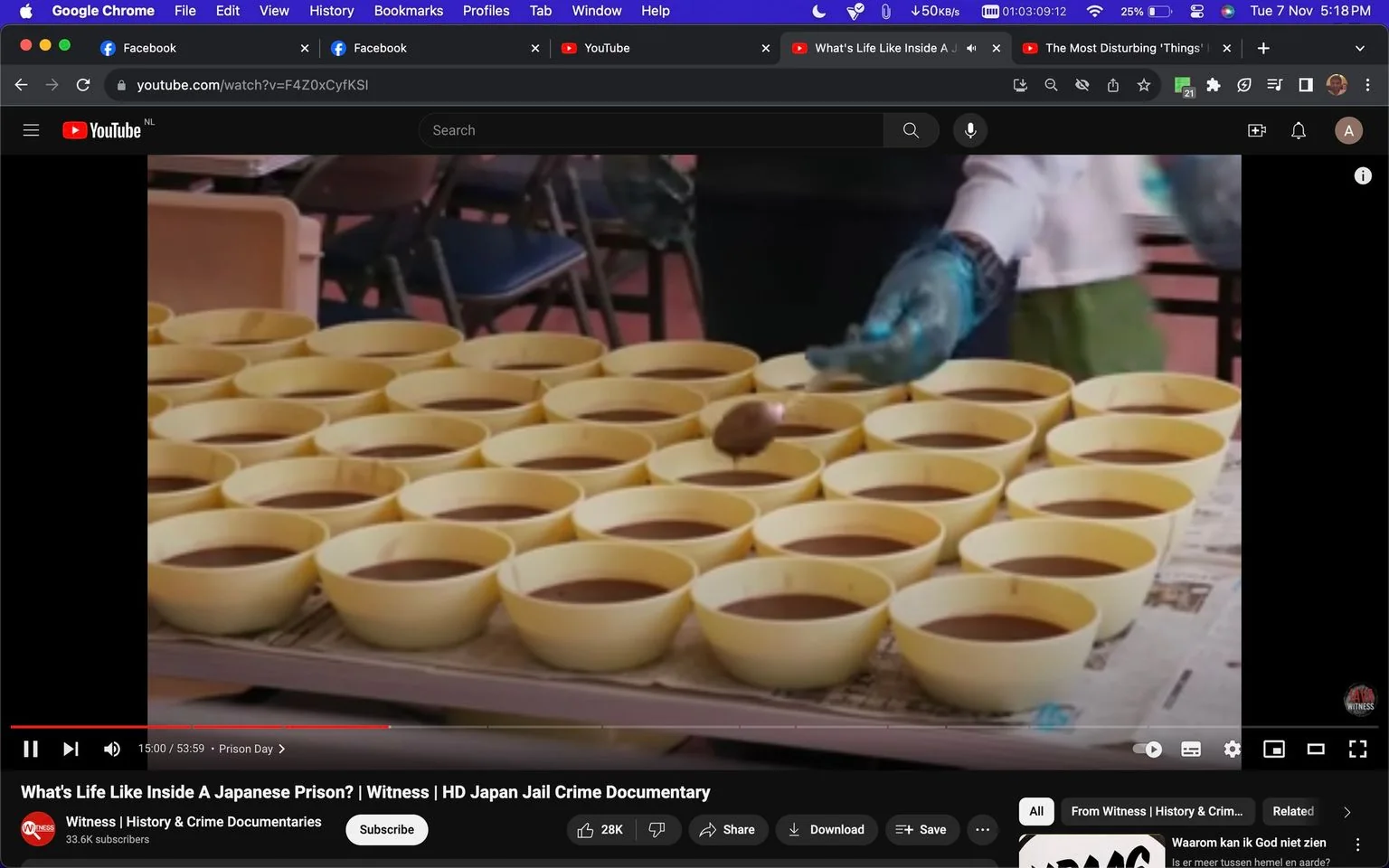Screen dimensions: 1389x868
Task: Mute the audio-playing tab speaker icon
Action: pyautogui.click(x=971, y=48)
